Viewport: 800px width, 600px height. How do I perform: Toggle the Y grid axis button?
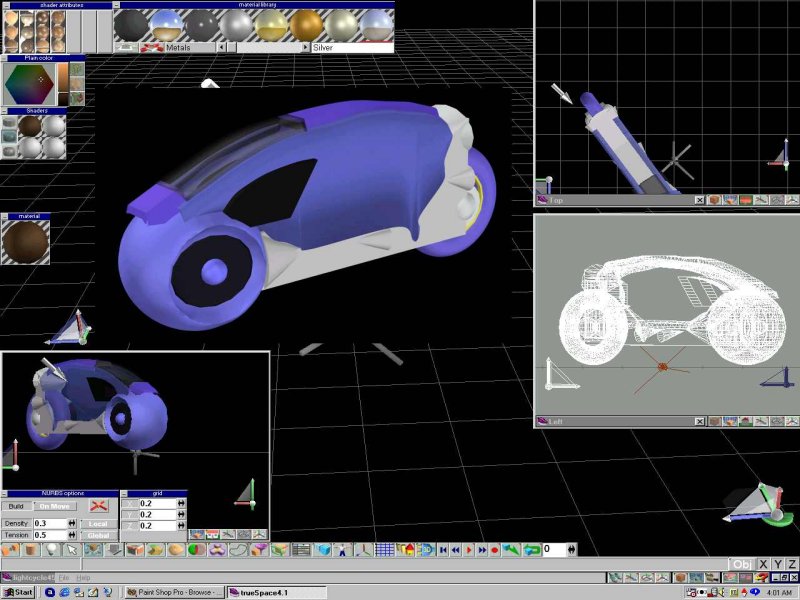click(x=130, y=514)
